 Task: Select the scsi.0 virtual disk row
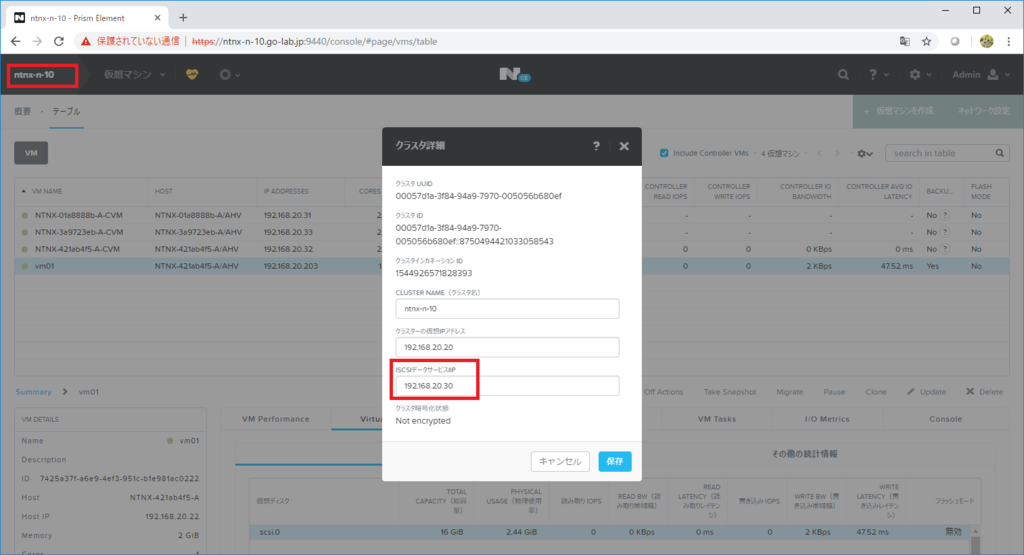[x=607, y=532]
